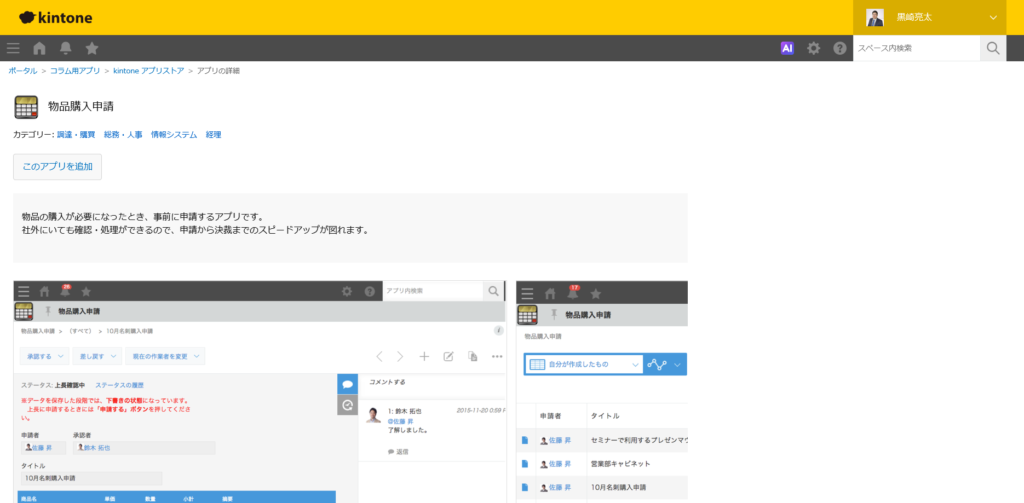Open the settings gear icon
The image size is (1024, 503).
coord(813,48)
